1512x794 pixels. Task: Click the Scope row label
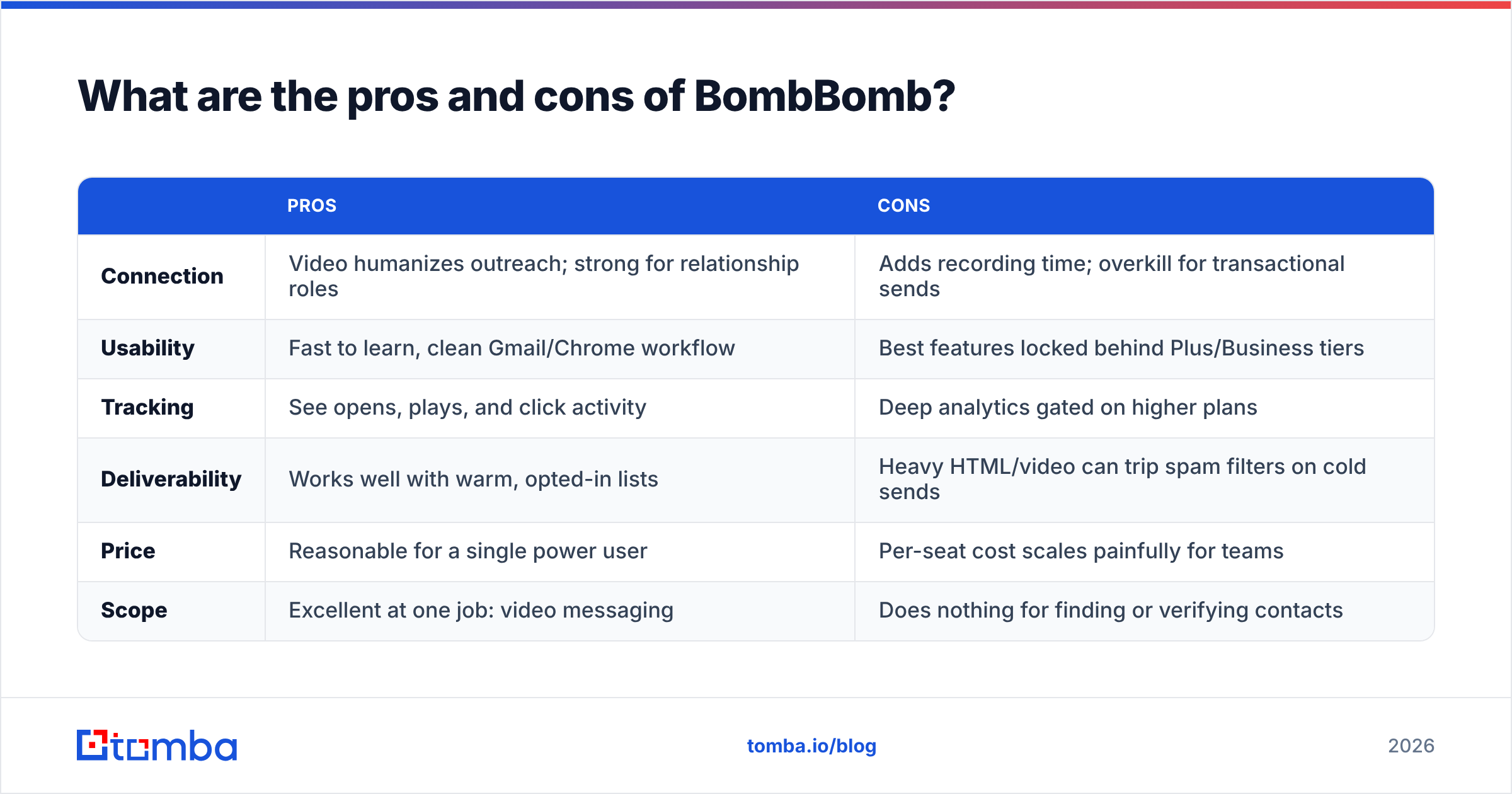point(134,610)
